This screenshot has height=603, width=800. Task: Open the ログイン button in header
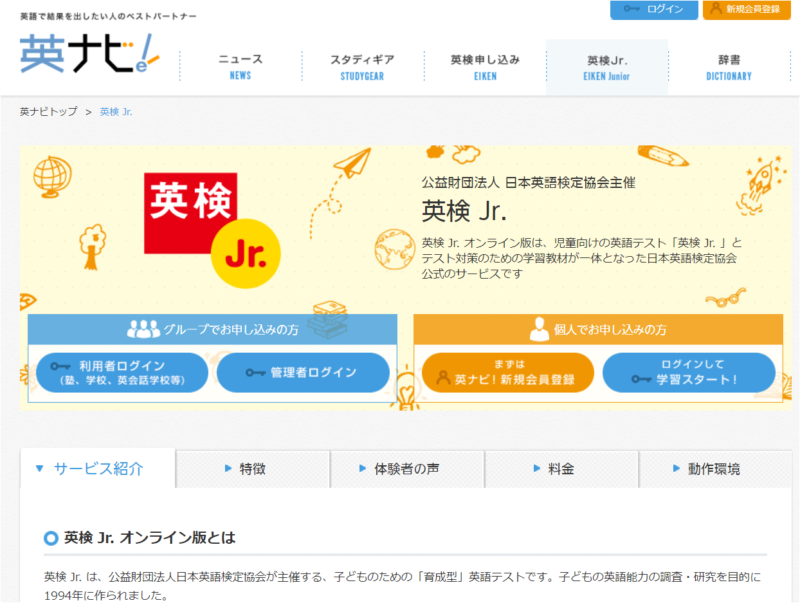pyautogui.click(x=654, y=10)
